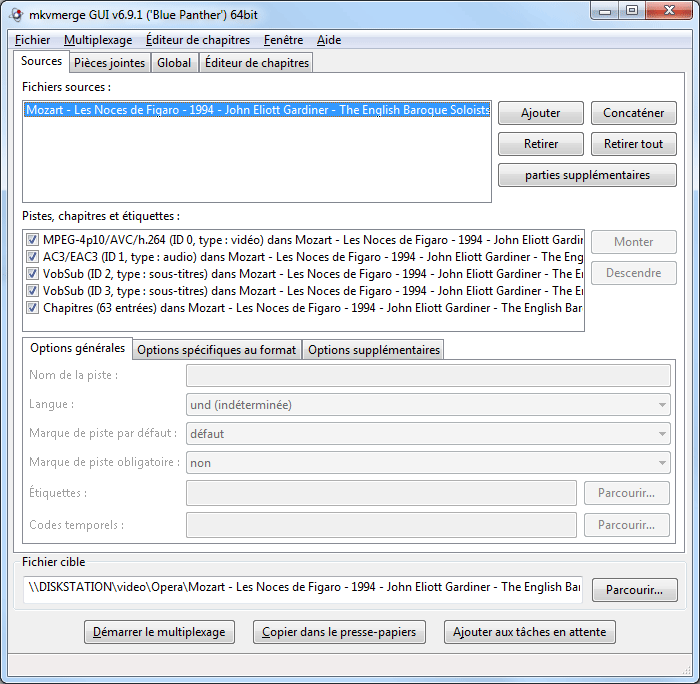The width and height of the screenshot is (700, 684).
Task: Toggle the AC3/EAC3 audio track checkbox
Action: pyautogui.click(x=33, y=257)
